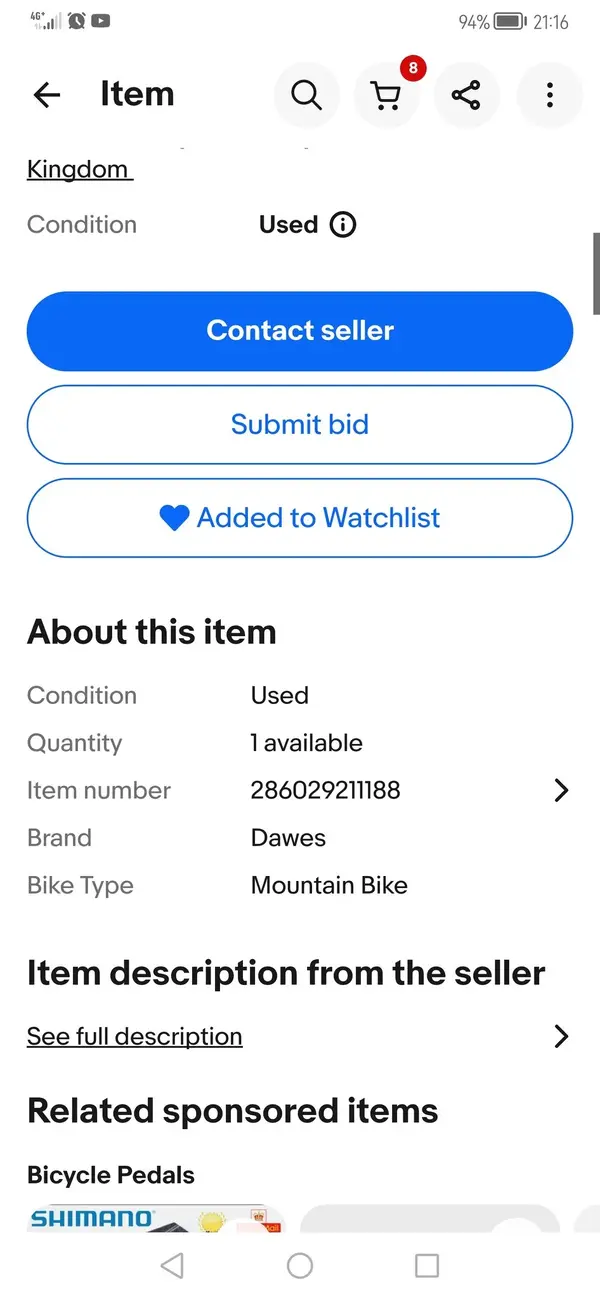Tap the Android recent apps square
This screenshot has height=1299, width=600.
click(427, 1265)
